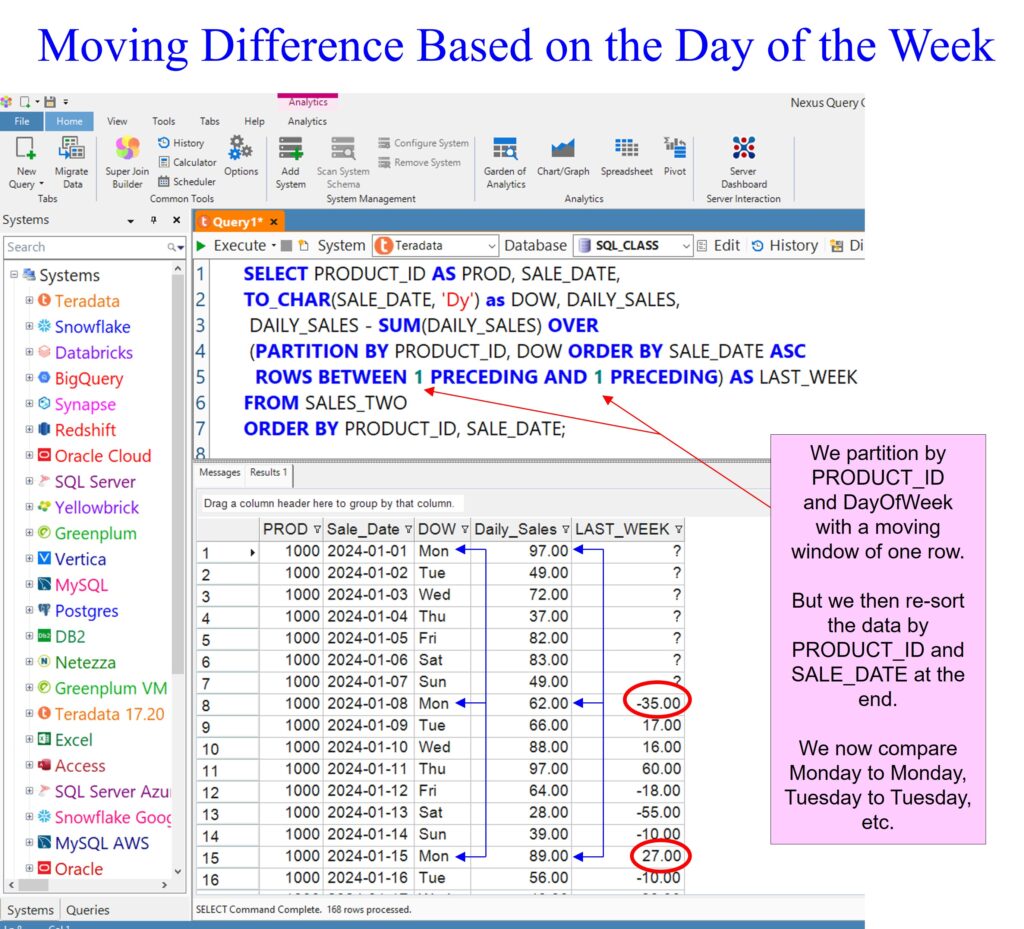Click in the Systems Search field

click(85, 247)
